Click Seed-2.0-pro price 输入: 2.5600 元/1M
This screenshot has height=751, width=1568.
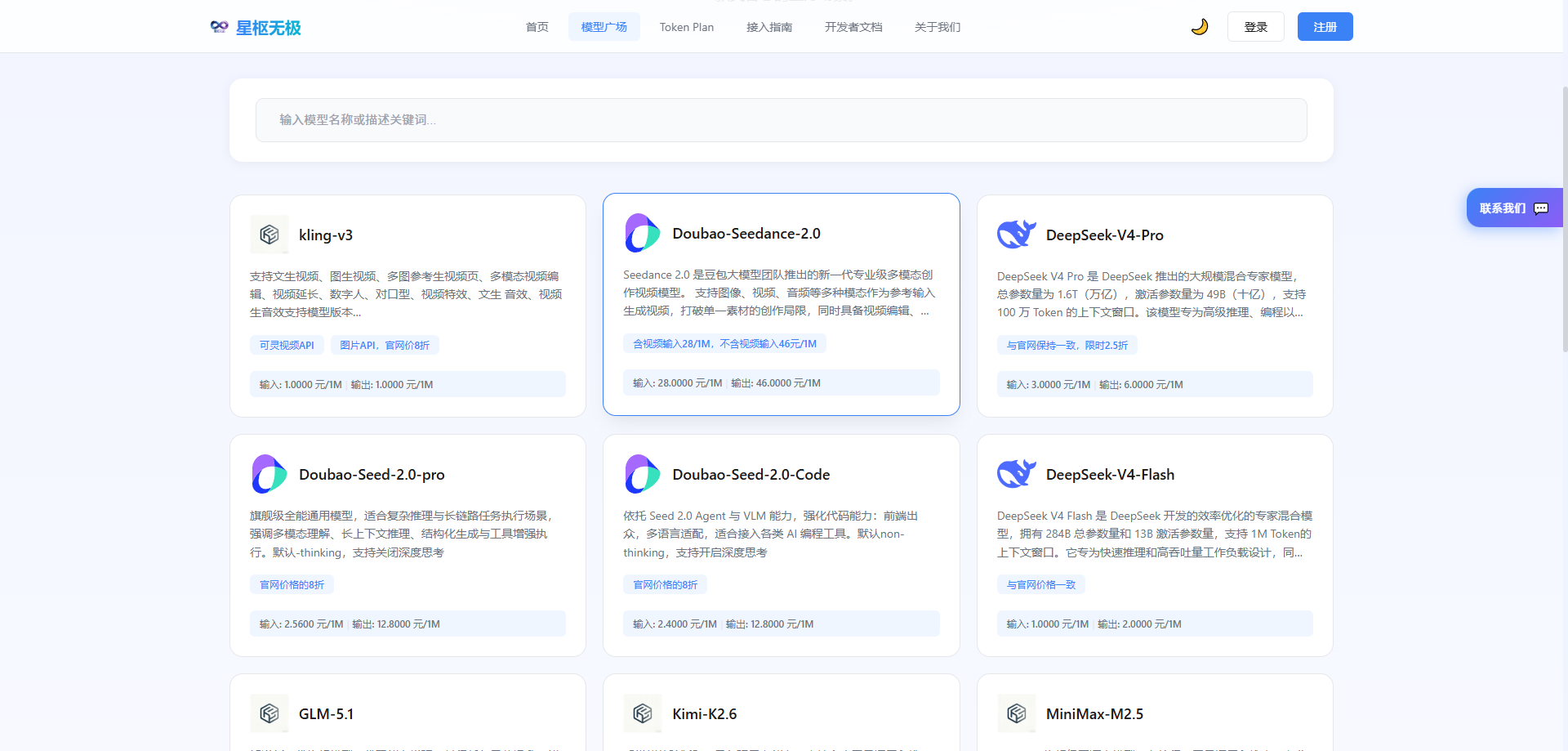[301, 624]
